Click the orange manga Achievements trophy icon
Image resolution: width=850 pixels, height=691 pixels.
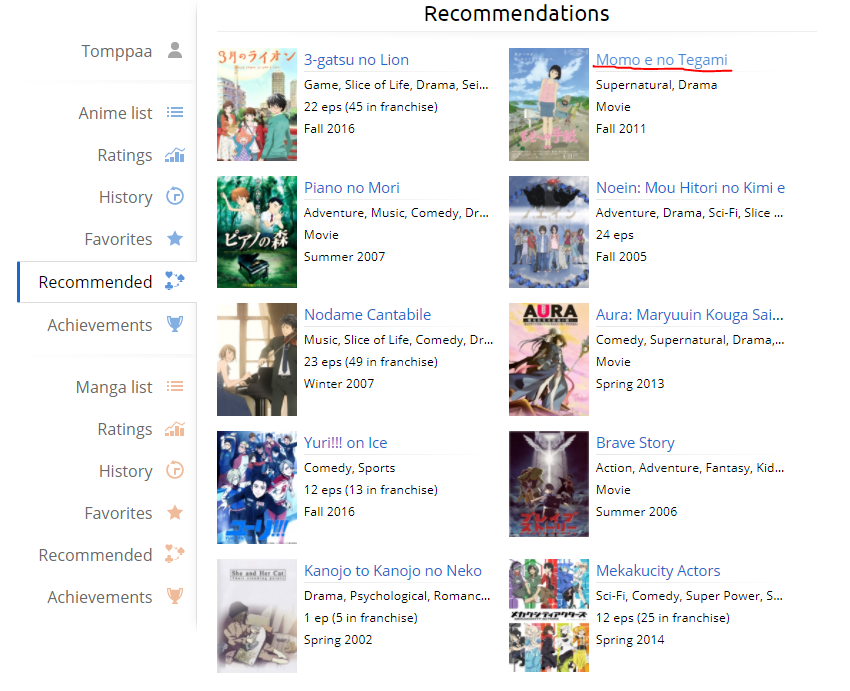tap(175, 596)
